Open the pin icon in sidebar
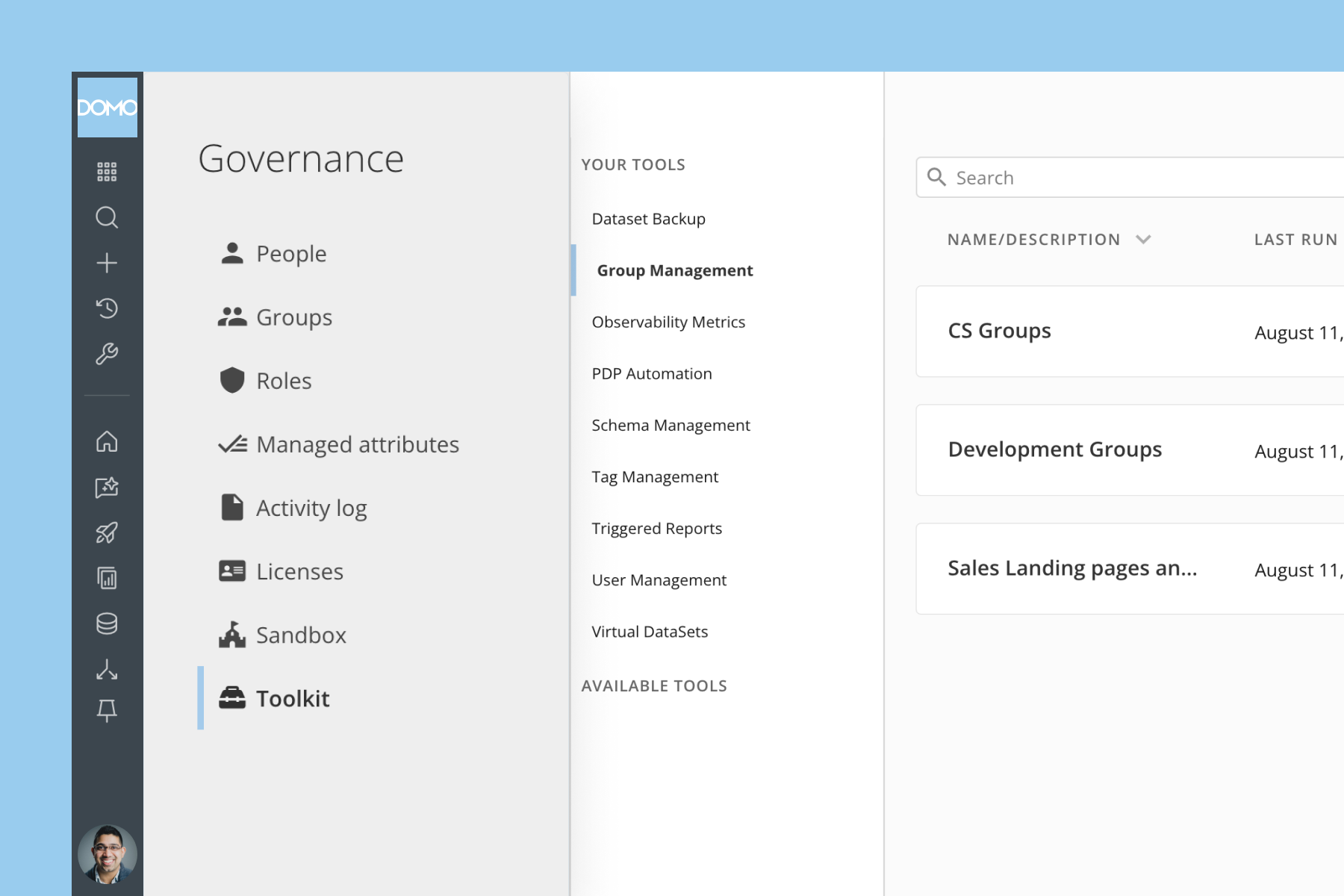The width and height of the screenshot is (1344, 896). [x=107, y=710]
